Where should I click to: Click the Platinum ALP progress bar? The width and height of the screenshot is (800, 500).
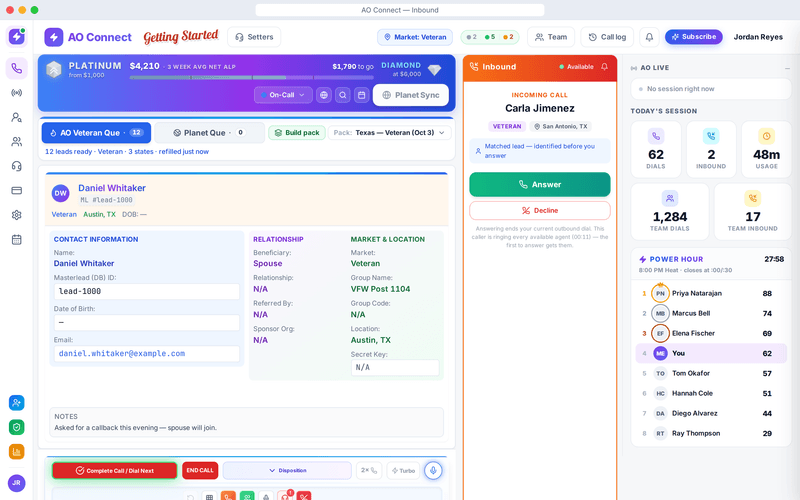(x=252, y=78)
